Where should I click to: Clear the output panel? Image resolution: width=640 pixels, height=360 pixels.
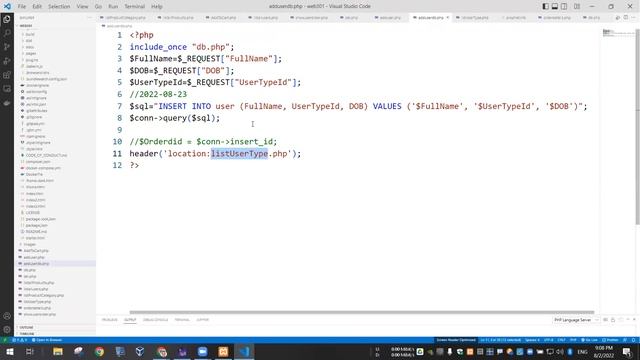pos(605,320)
